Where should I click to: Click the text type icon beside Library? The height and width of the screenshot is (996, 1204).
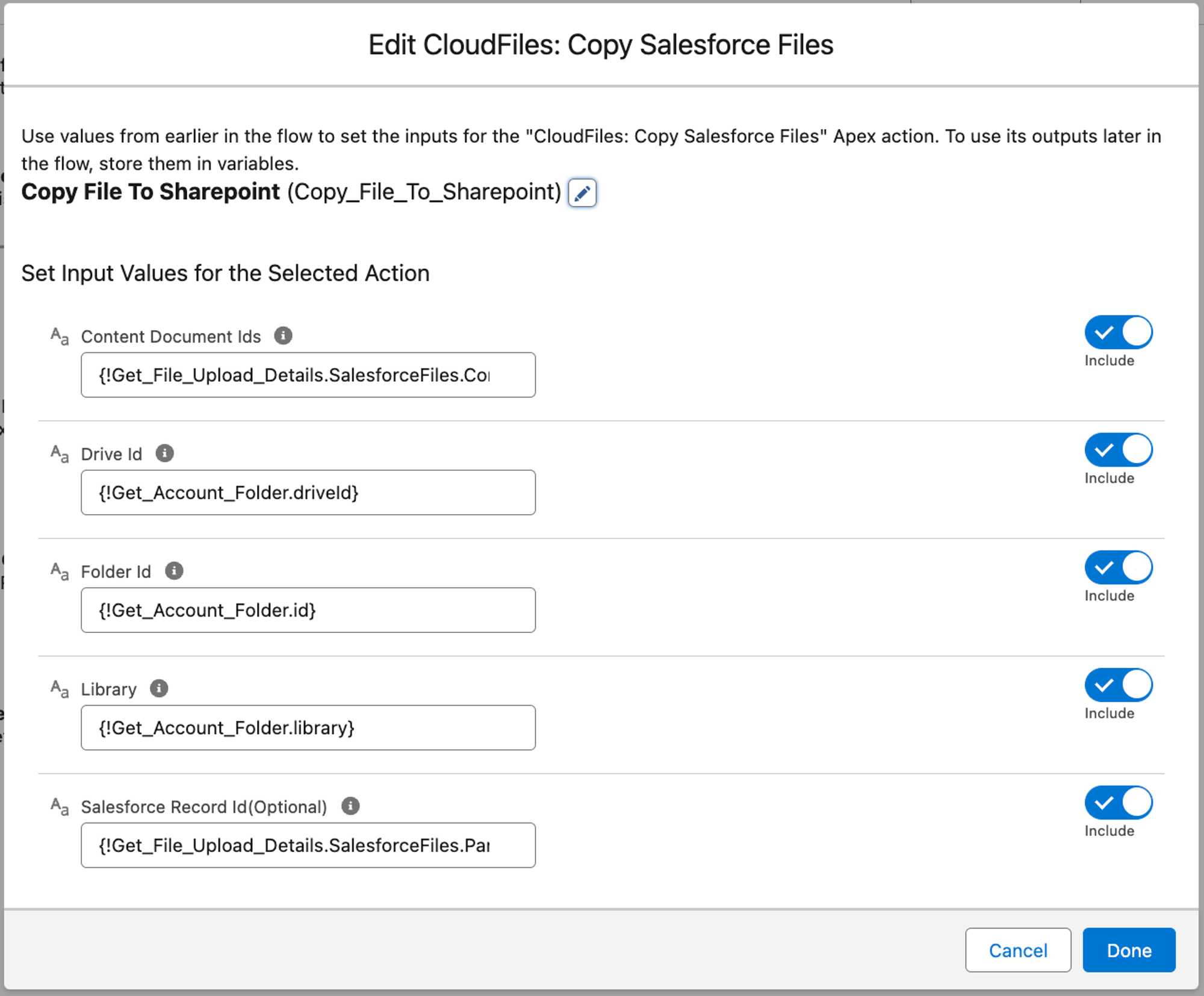point(60,688)
